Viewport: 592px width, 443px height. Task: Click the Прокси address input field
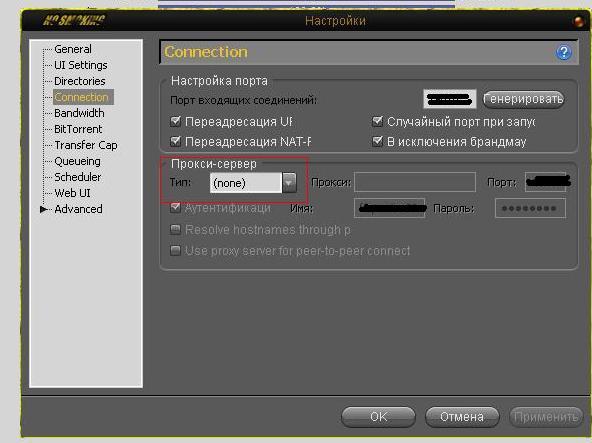tap(415, 182)
